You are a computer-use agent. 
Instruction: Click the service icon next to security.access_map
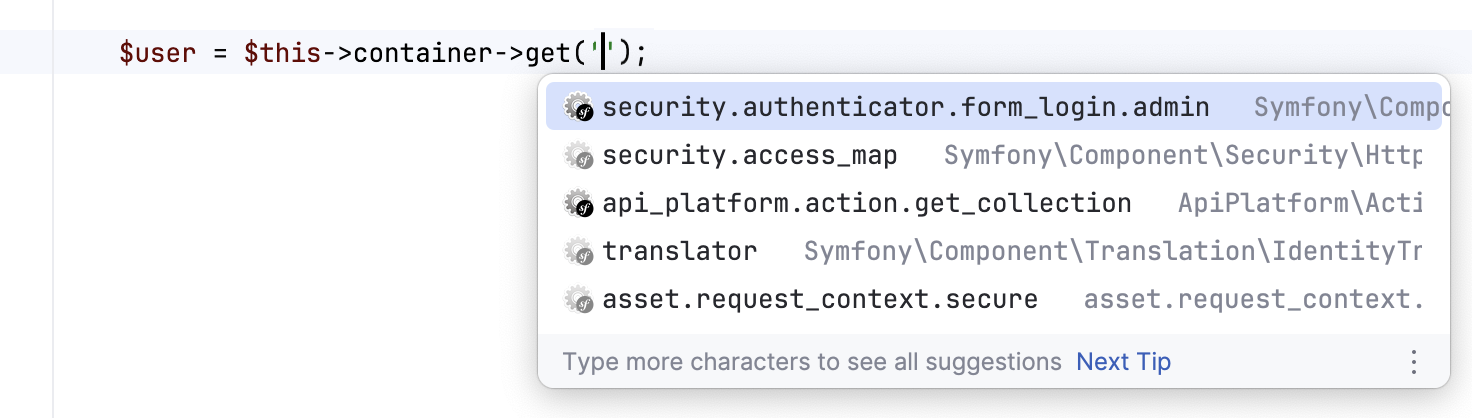click(579, 155)
